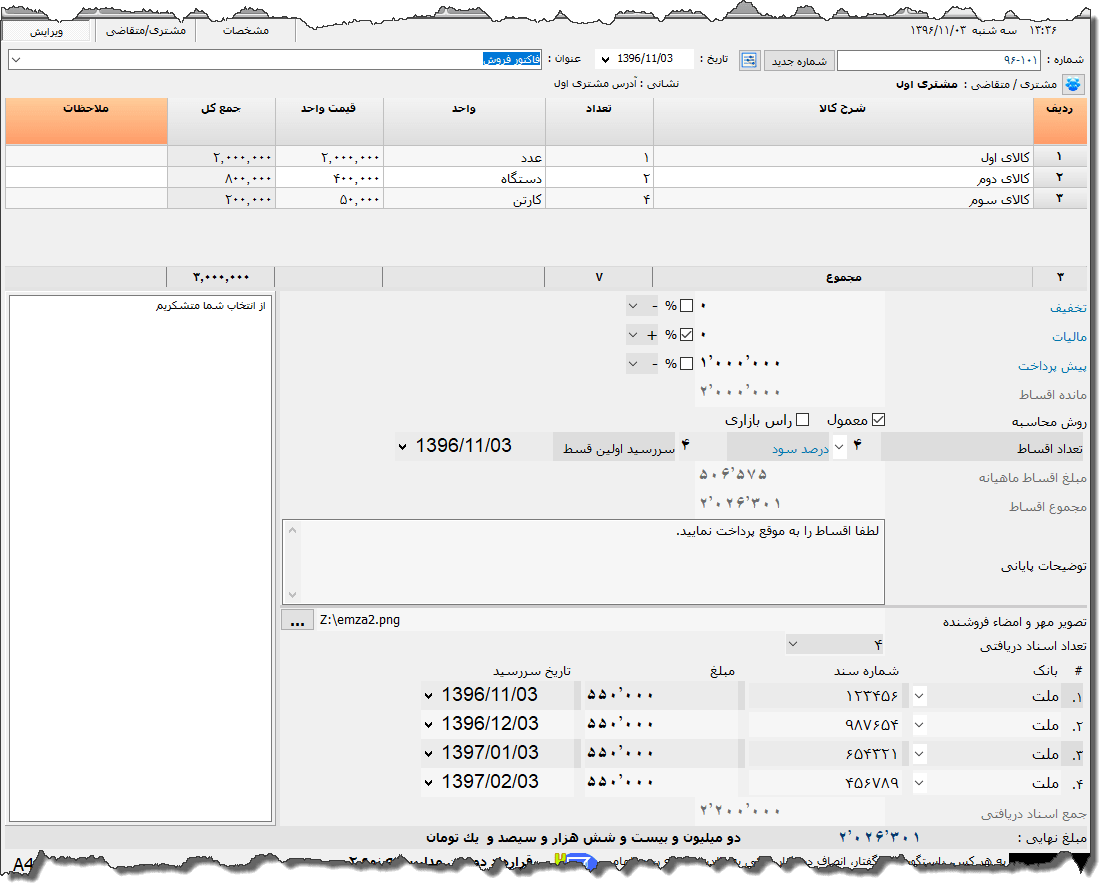Switch to the ویرایش tab
The image size is (1099, 884).
(46, 31)
